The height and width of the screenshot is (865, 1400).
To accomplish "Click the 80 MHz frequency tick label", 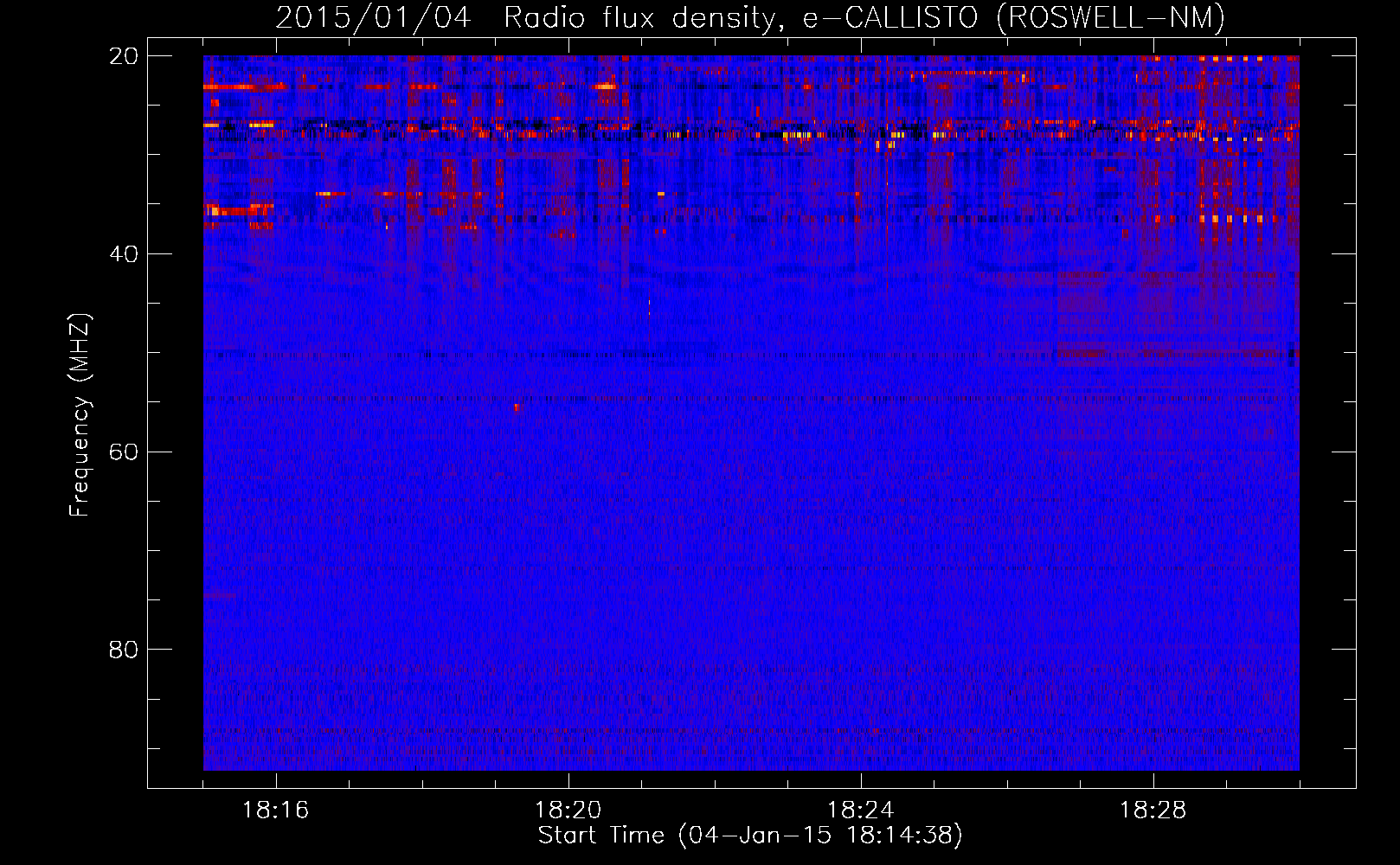I will (124, 650).
